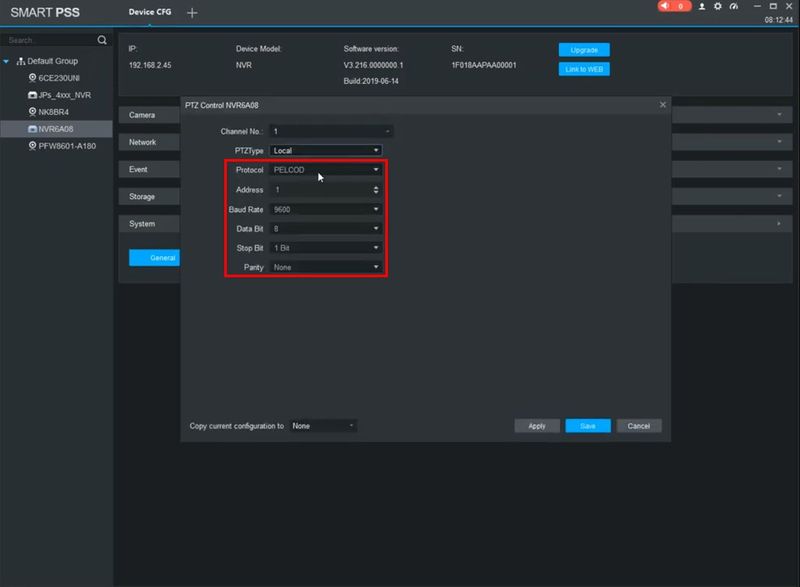Image resolution: width=800 pixels, height=587 pixels.
Task: Open the Protocol dropdown
Action: pyautogui.click(x=326, y=170)
